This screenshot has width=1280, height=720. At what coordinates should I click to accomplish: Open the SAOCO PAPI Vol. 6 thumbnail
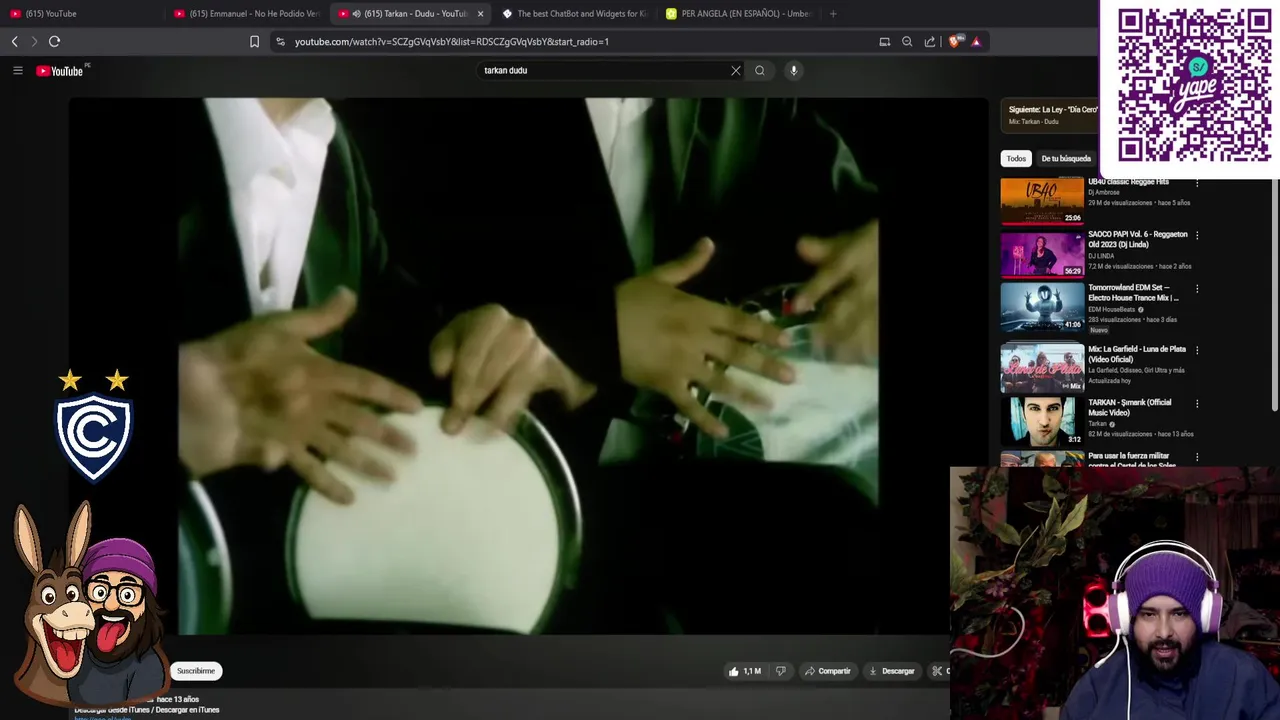click(x=1042, y=254)
